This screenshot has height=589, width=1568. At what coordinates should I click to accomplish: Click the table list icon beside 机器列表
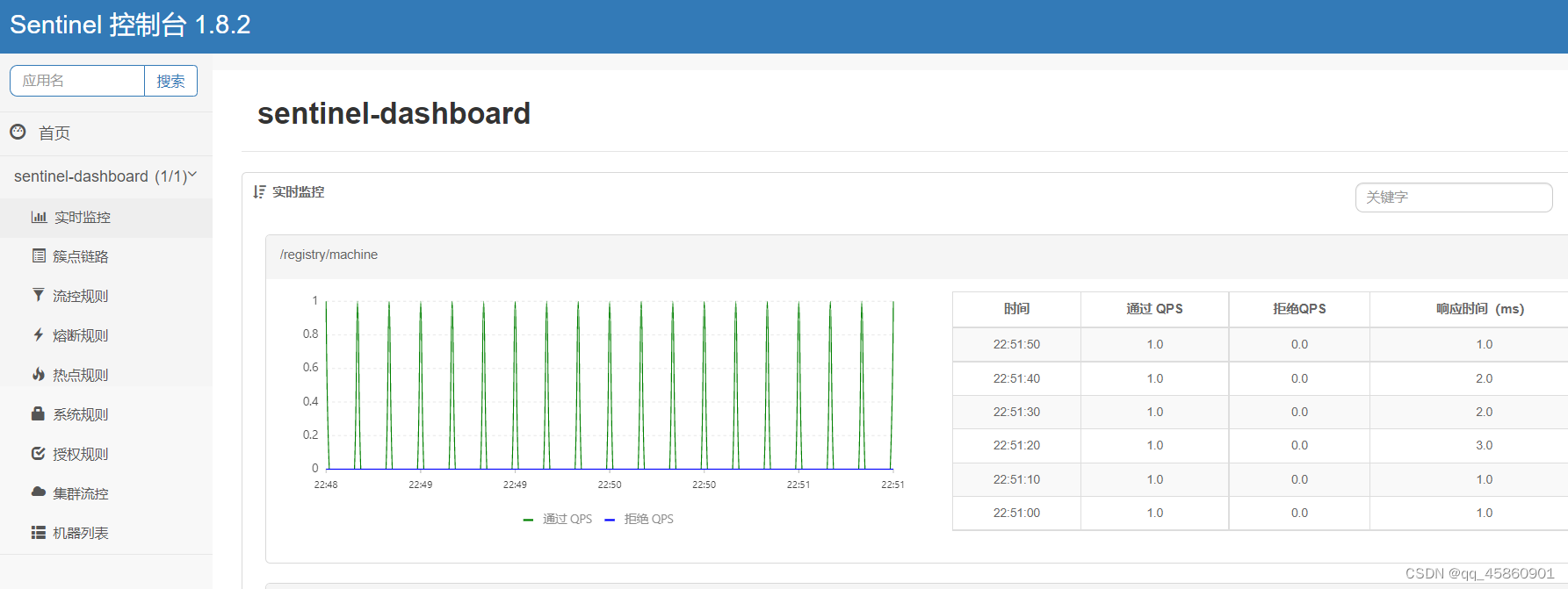38,532
